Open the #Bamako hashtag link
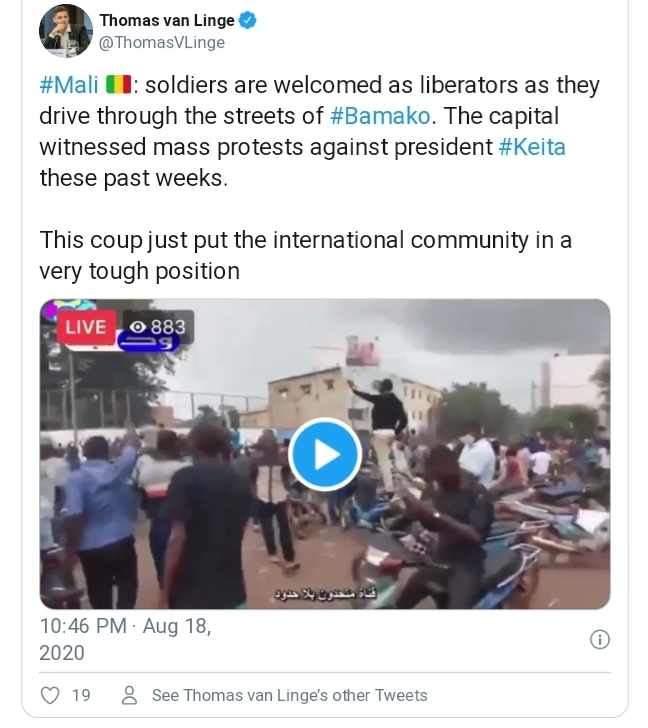The width and height of the screenshot is (648, 728). pos(380,116)
